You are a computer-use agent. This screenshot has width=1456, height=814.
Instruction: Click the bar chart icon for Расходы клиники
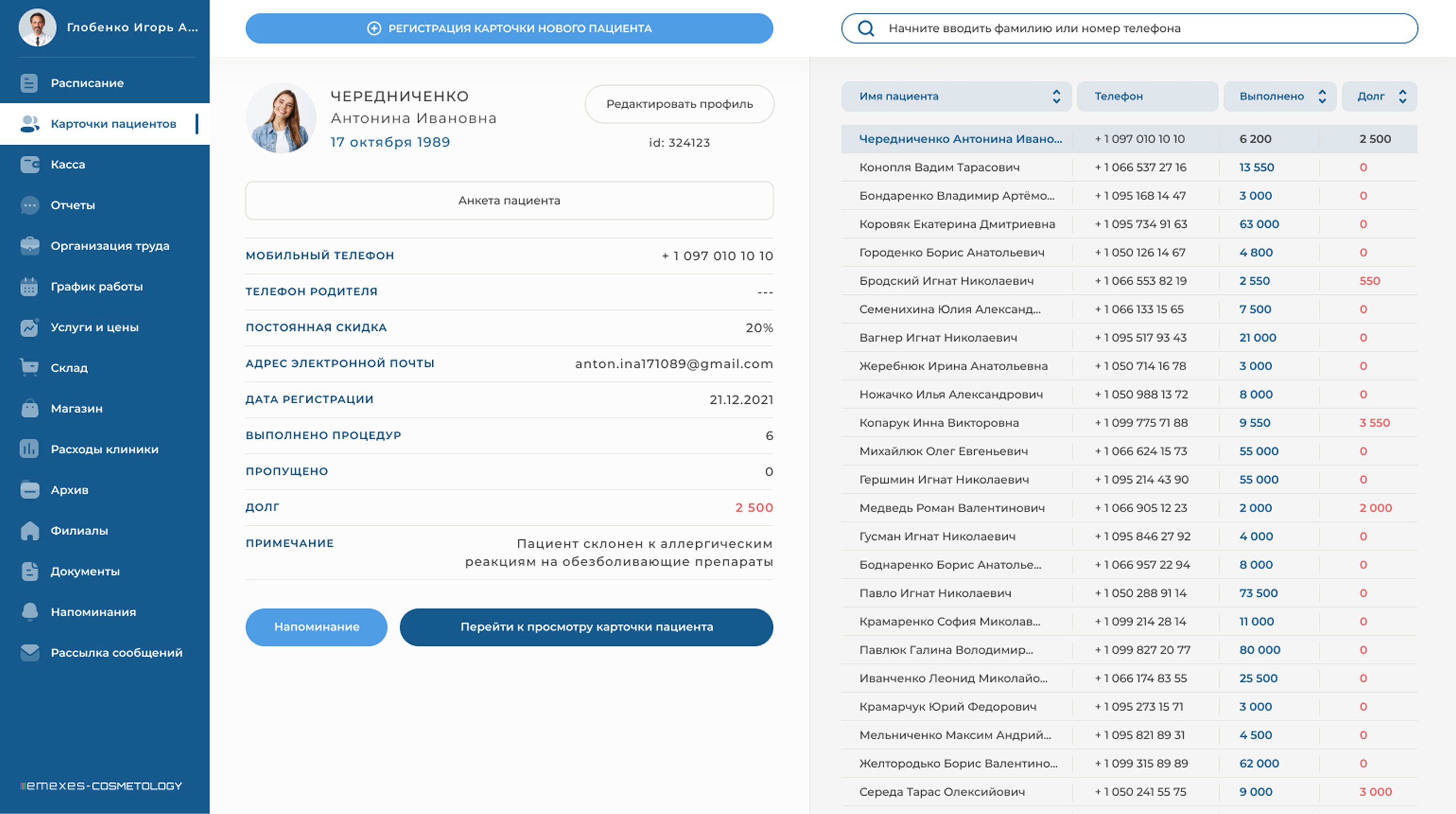pyautogui.click(x=30, y=449)
